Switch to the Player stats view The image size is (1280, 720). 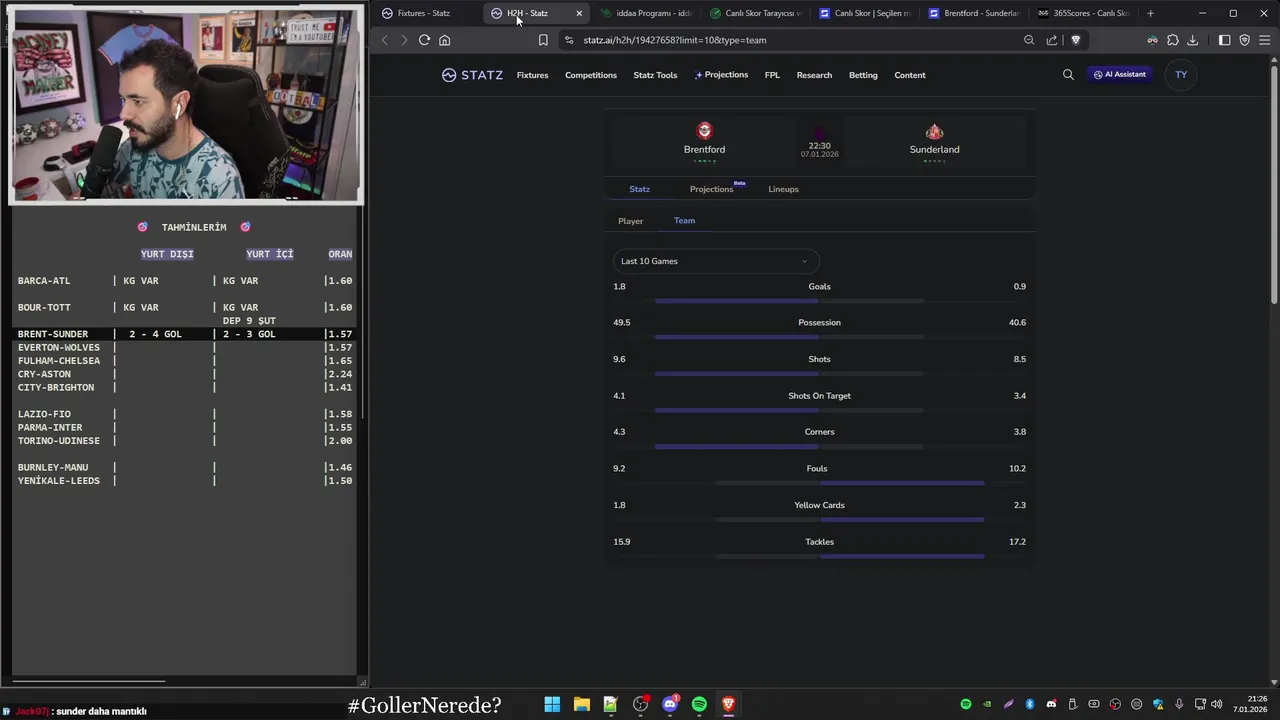pyautogui.click(x=630, y=221)
